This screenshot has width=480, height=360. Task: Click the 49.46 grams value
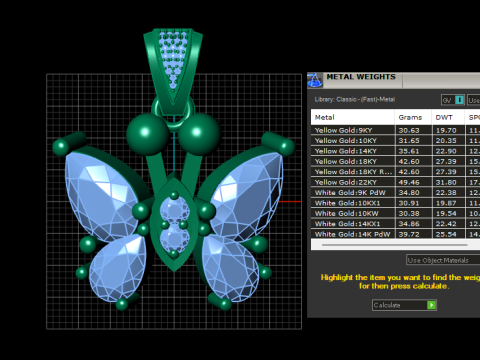(409, 182)
